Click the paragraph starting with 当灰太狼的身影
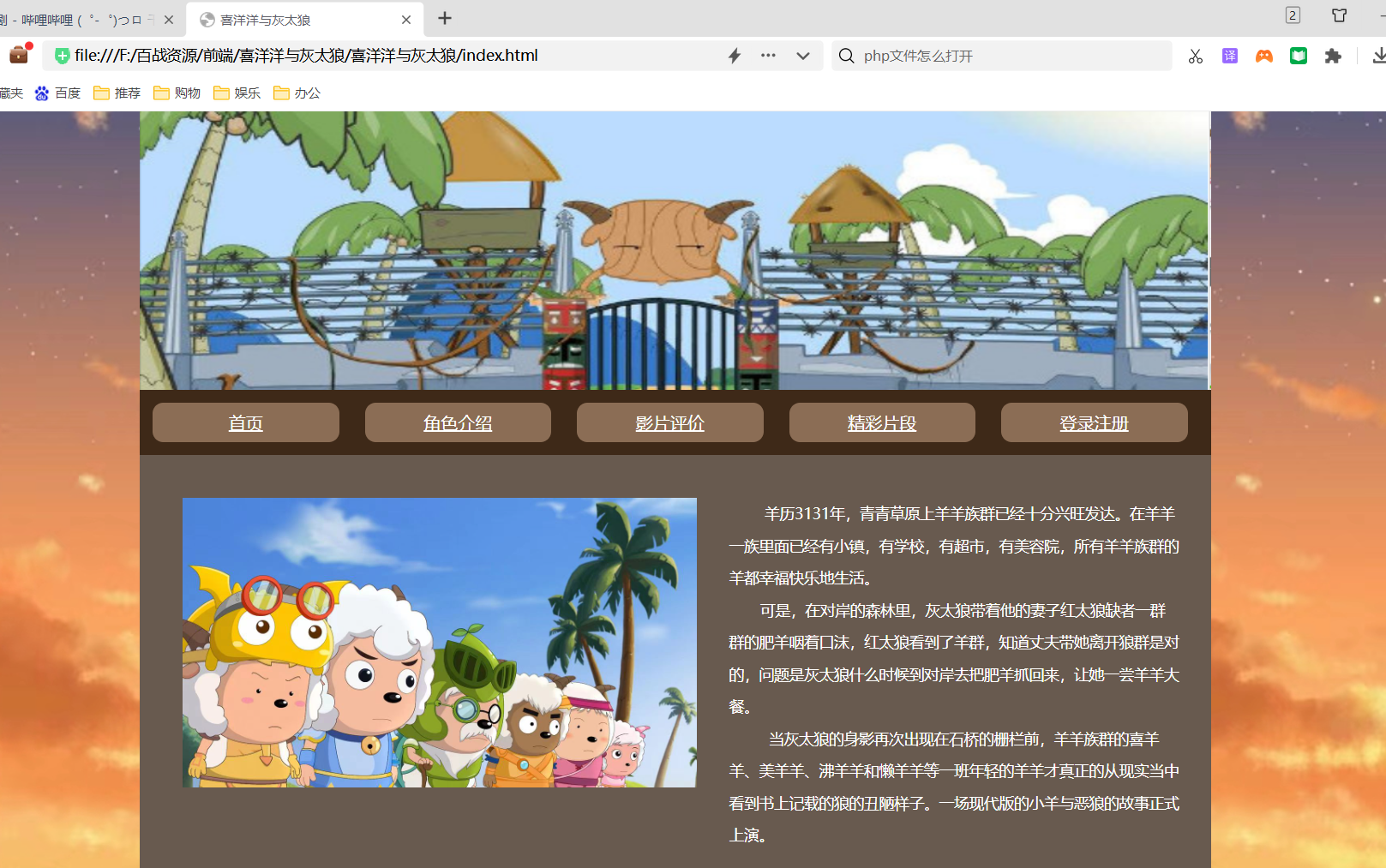This screenshot has width=1386, height=868. coord(954,787)
